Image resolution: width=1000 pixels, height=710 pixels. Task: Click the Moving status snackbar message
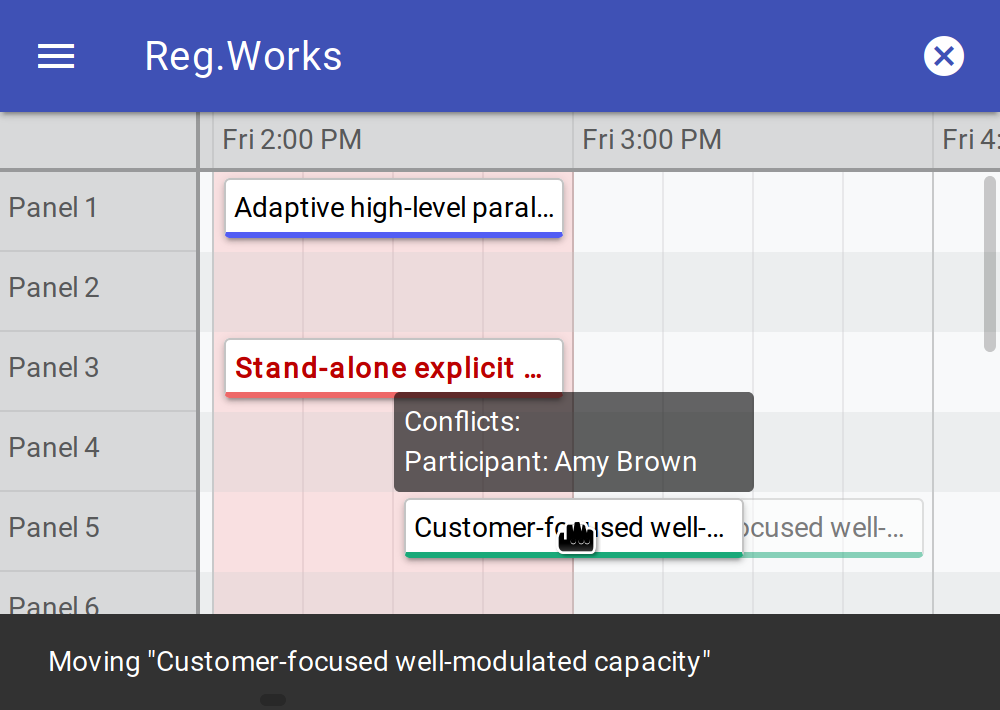[x=380, y=662]
